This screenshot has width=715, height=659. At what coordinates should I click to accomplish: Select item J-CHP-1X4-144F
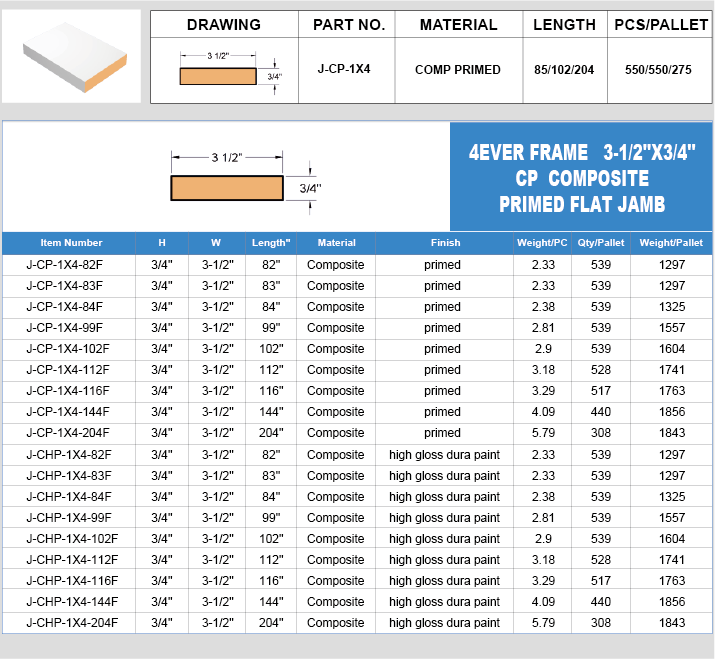tap(72, 602)
